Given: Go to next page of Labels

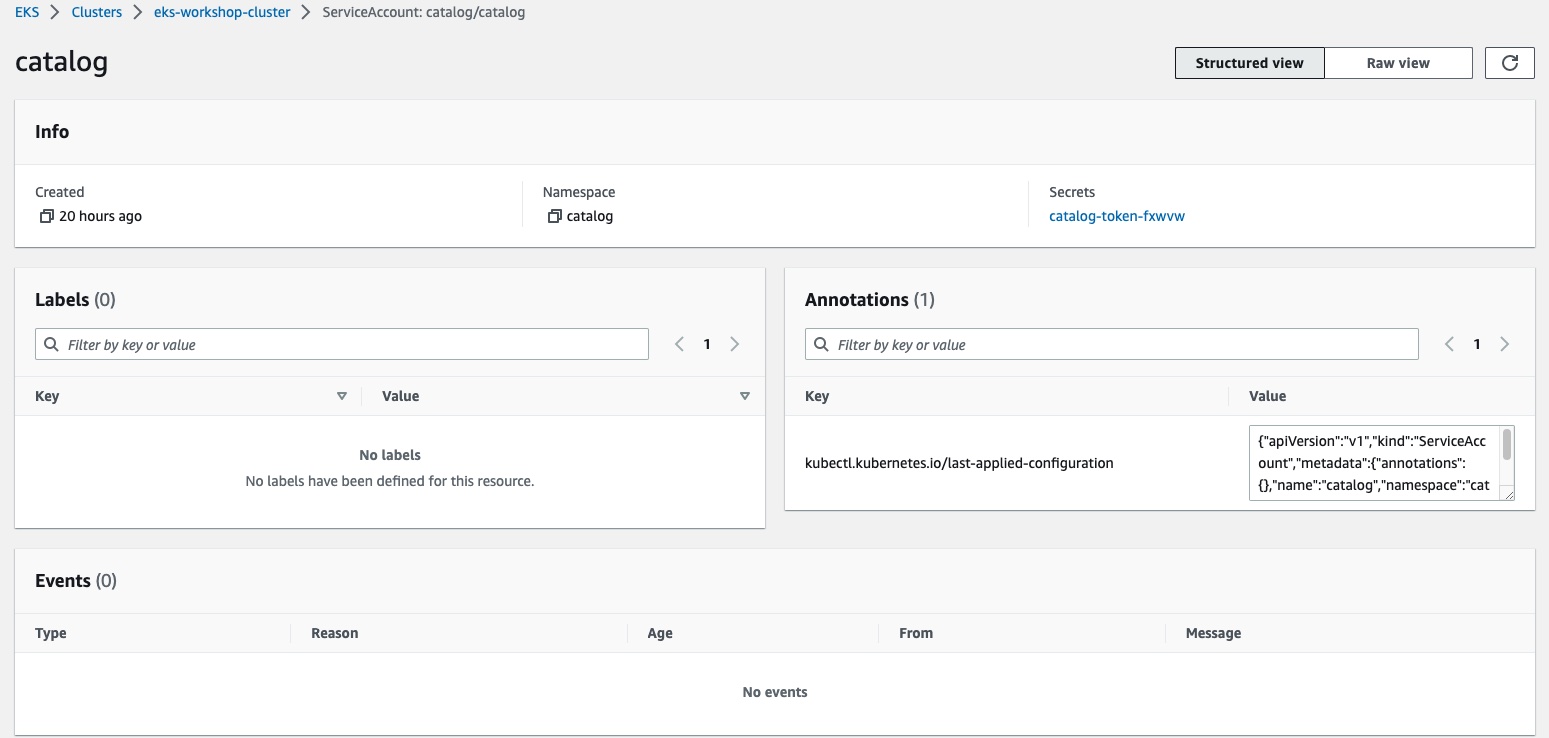Looking at the screenshot, I should point(735,344).
